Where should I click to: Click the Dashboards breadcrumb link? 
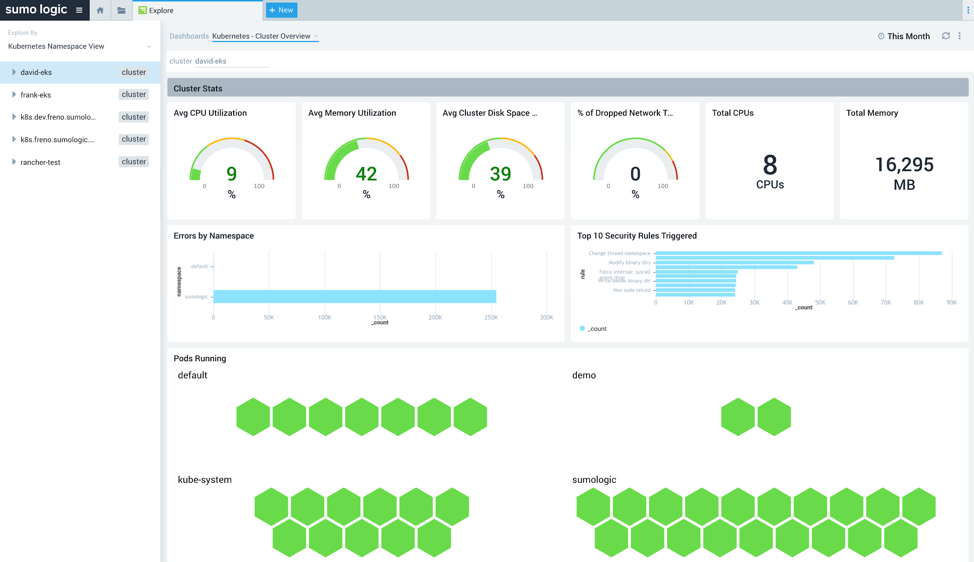pyautogui.click(x=189, y=36)
